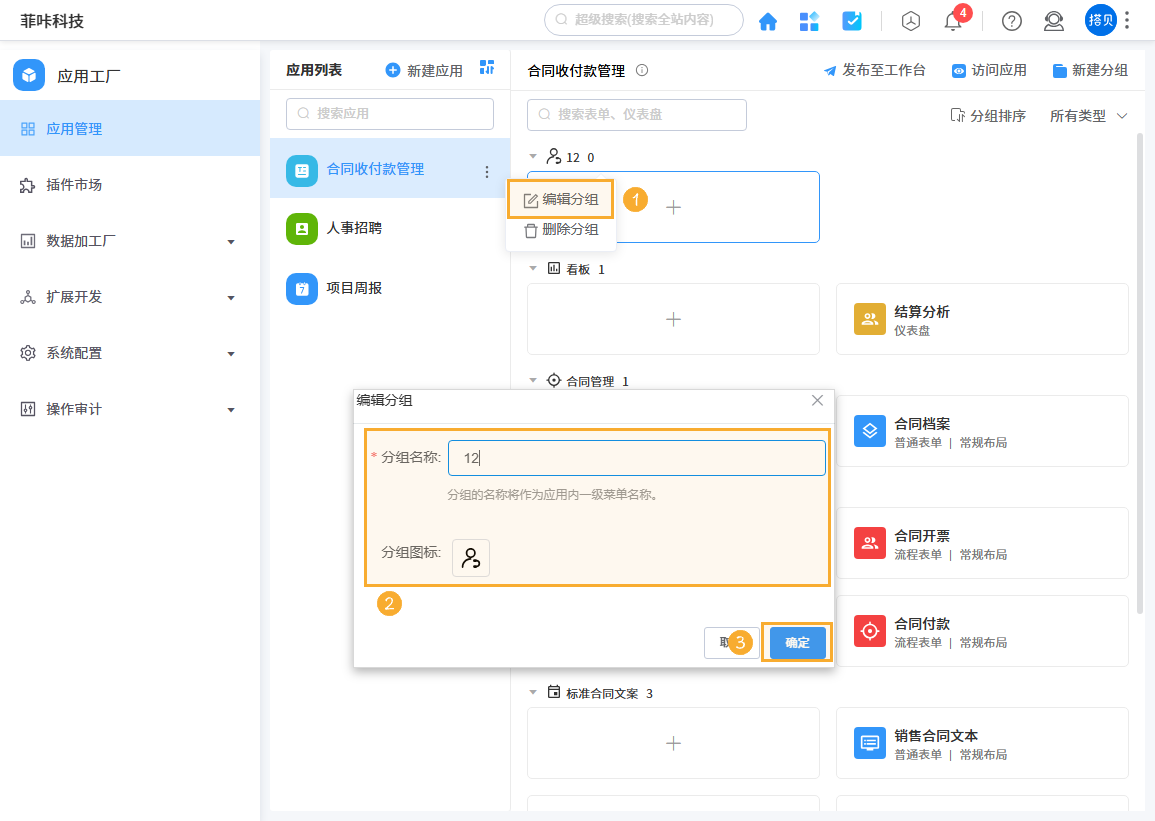
Task: Confirm with the 确定 button
Action: [797, 643]
